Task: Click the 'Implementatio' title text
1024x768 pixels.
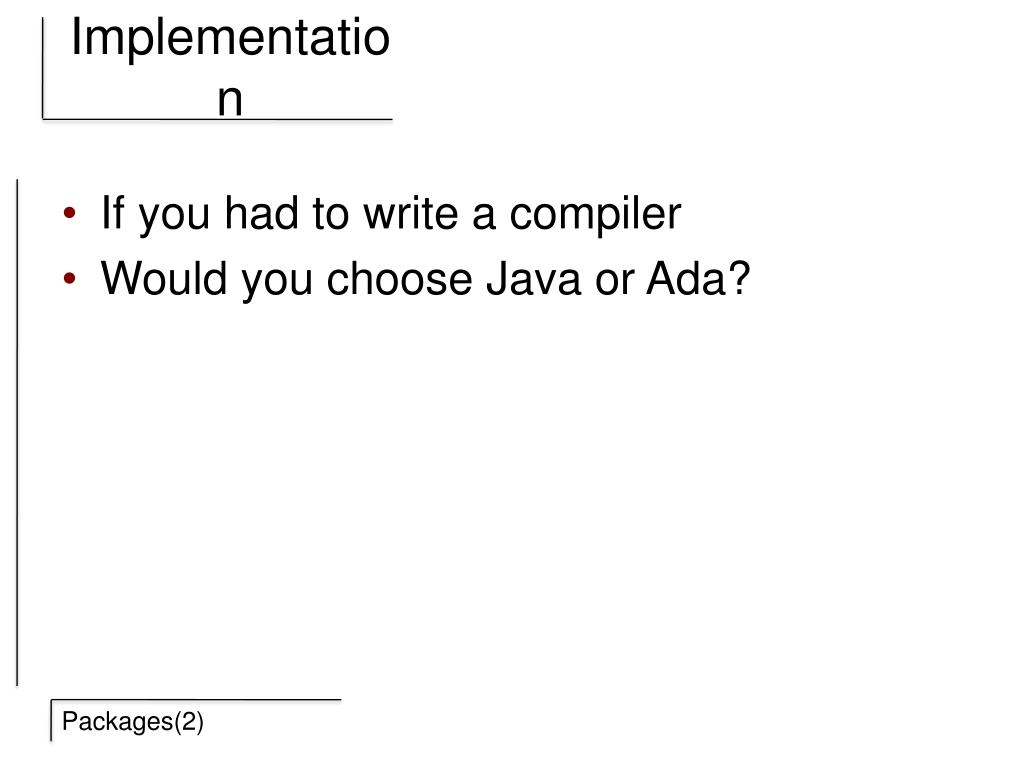Action: tap(230, 39)
